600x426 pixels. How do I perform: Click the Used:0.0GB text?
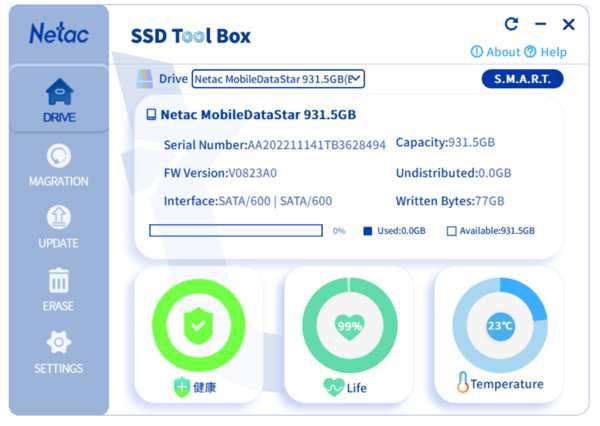[401, 231]
